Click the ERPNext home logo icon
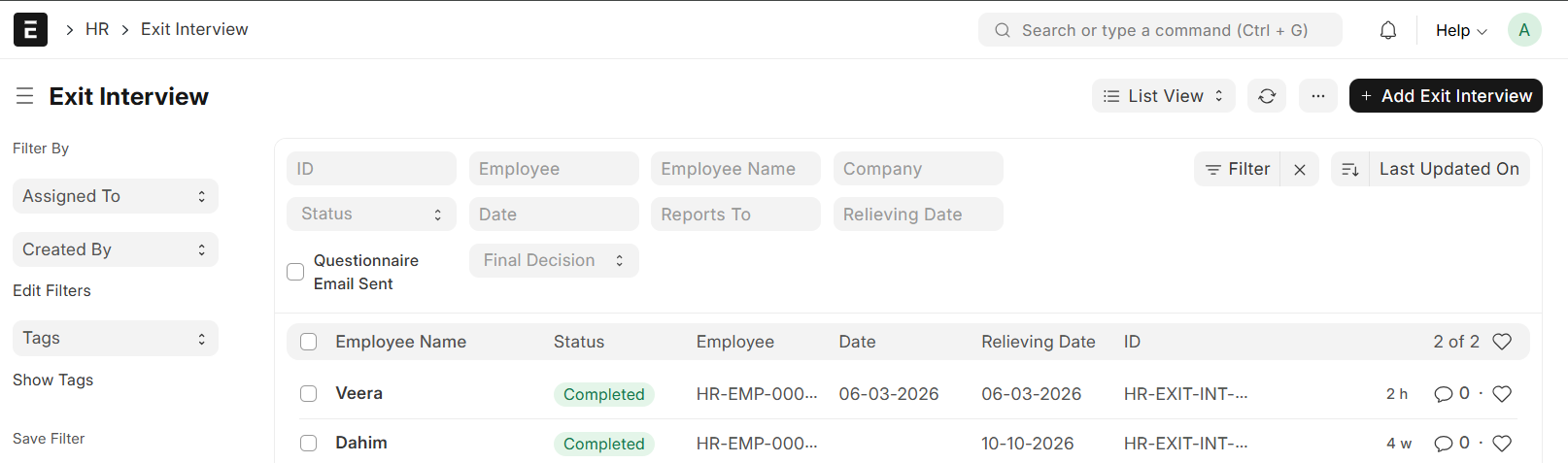This screenshot has height=463, width=1568. pos(30,30)
